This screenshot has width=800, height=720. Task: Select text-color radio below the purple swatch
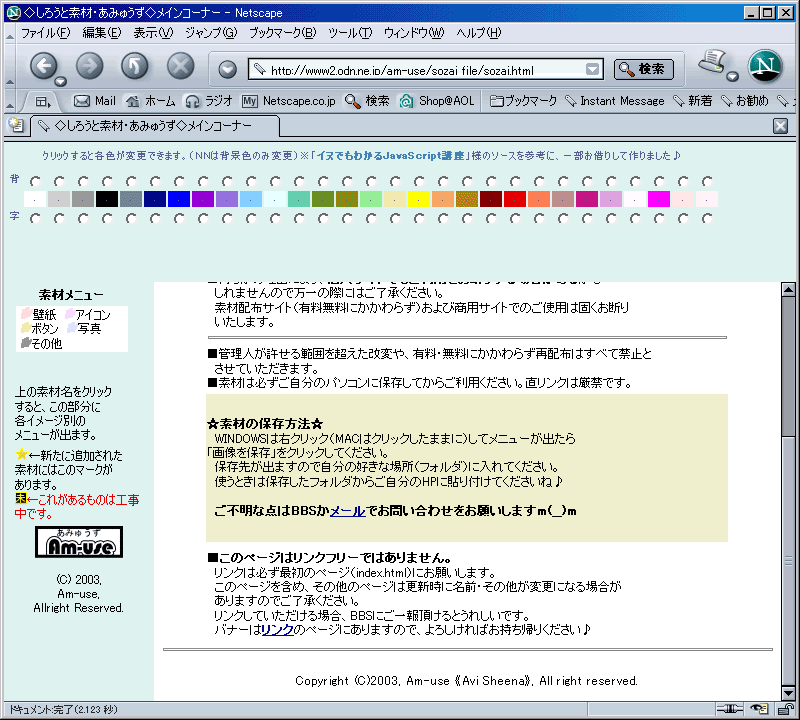[203, 218]
